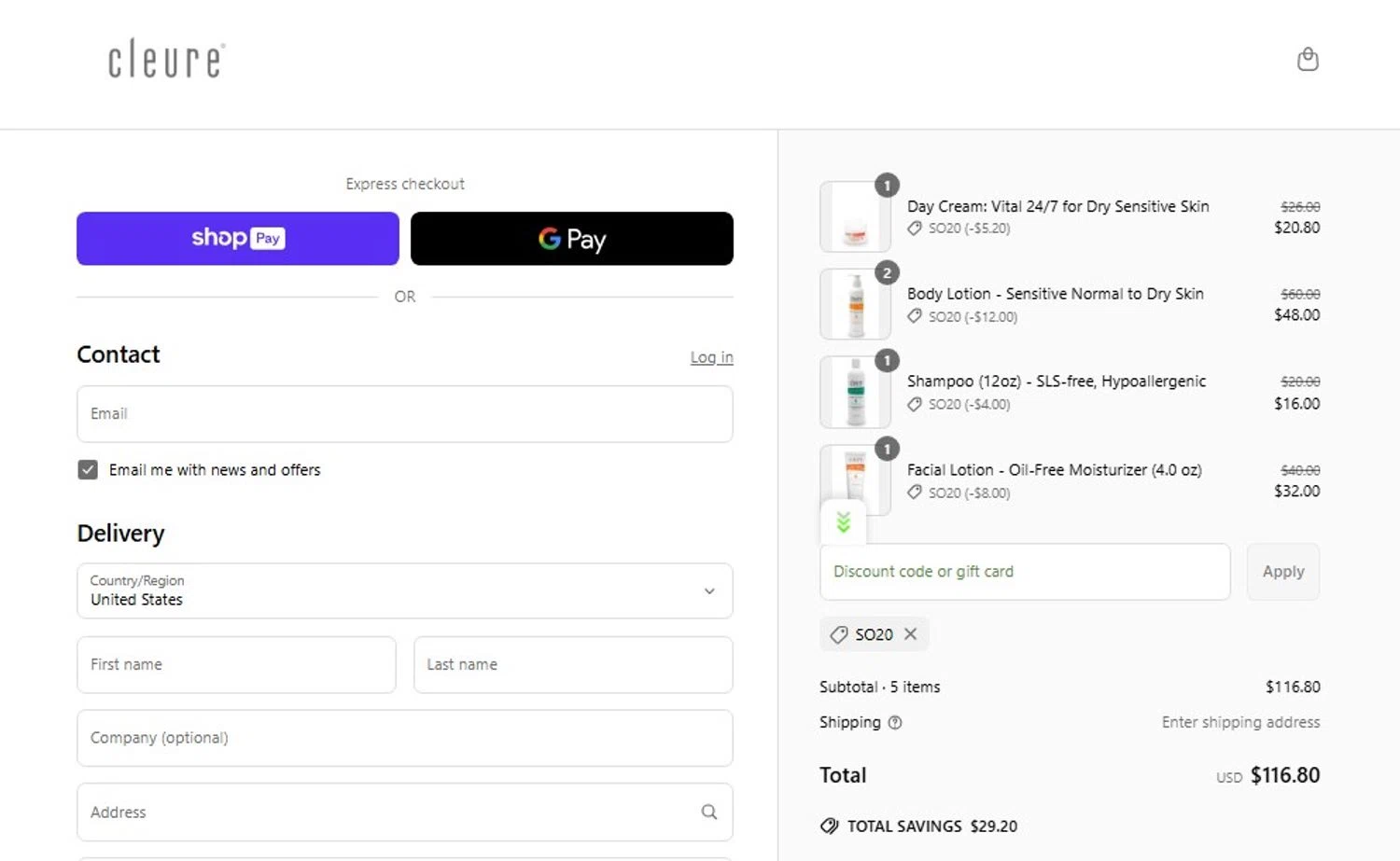Click the Total Savings tag icon
Viewport: 1400px width, 861px height.
click(x=829, y=826)
